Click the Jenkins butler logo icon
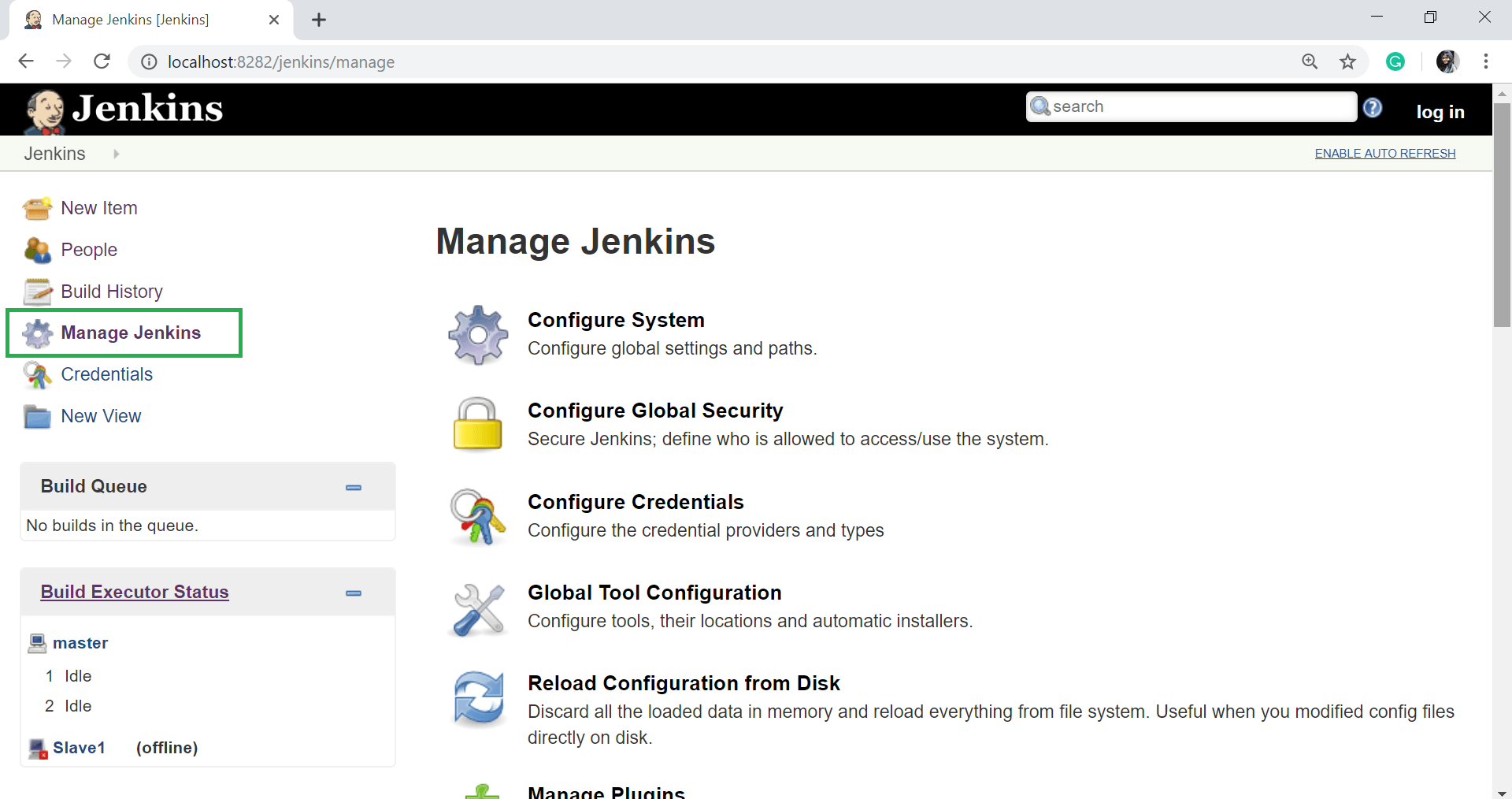 [43, 111]
